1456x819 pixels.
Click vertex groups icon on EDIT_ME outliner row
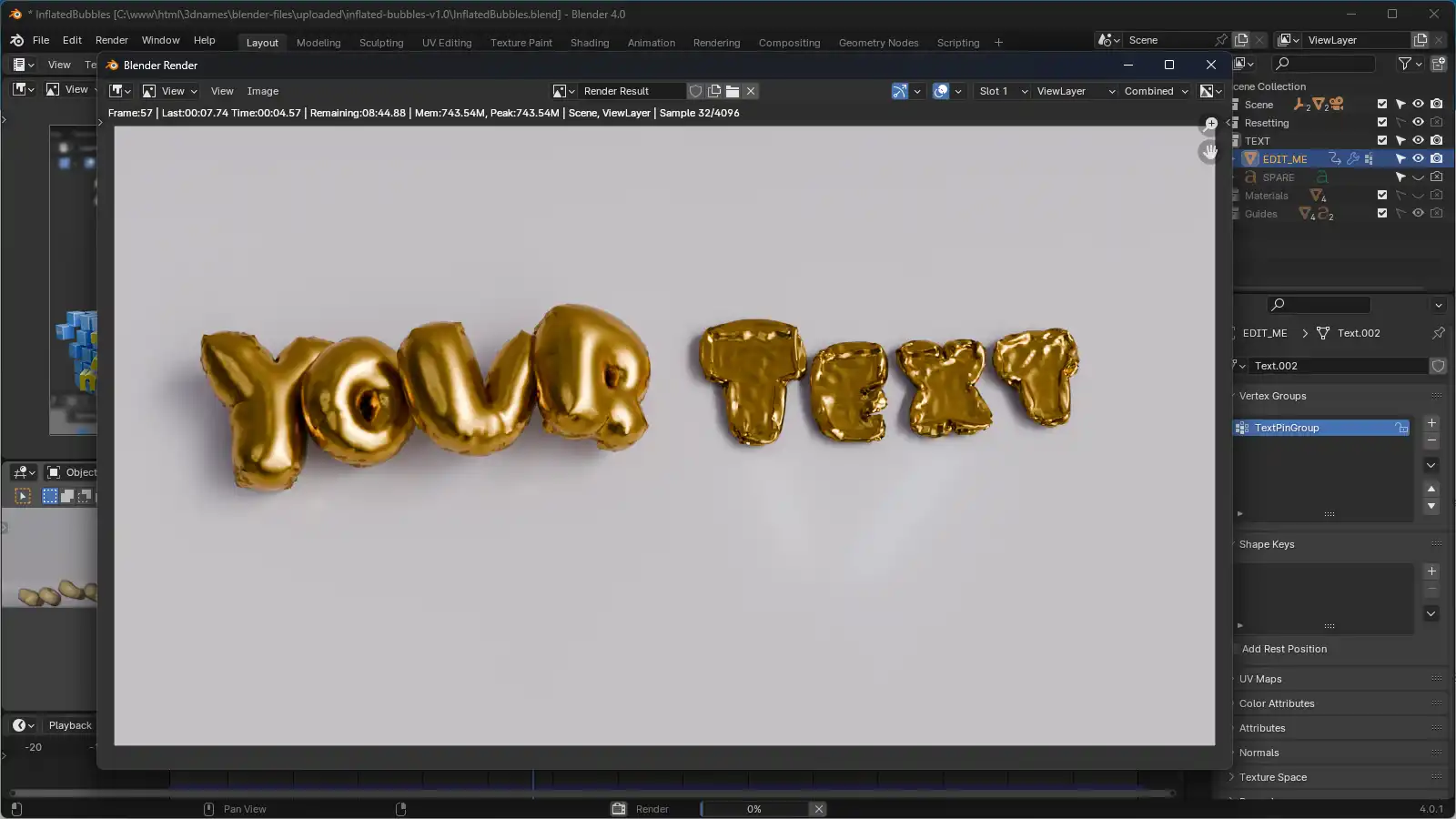tap(1369, 158)
